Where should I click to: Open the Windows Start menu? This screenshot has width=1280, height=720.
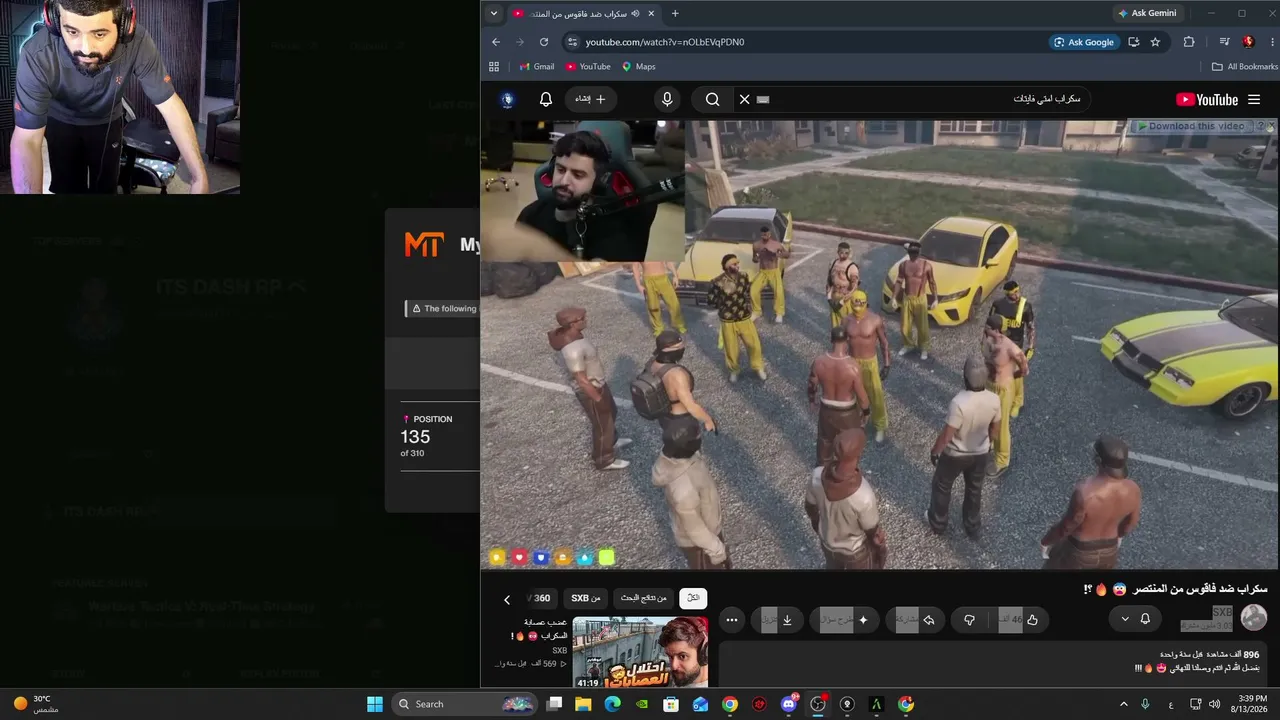pyautogui.click(x=375, y=704)
